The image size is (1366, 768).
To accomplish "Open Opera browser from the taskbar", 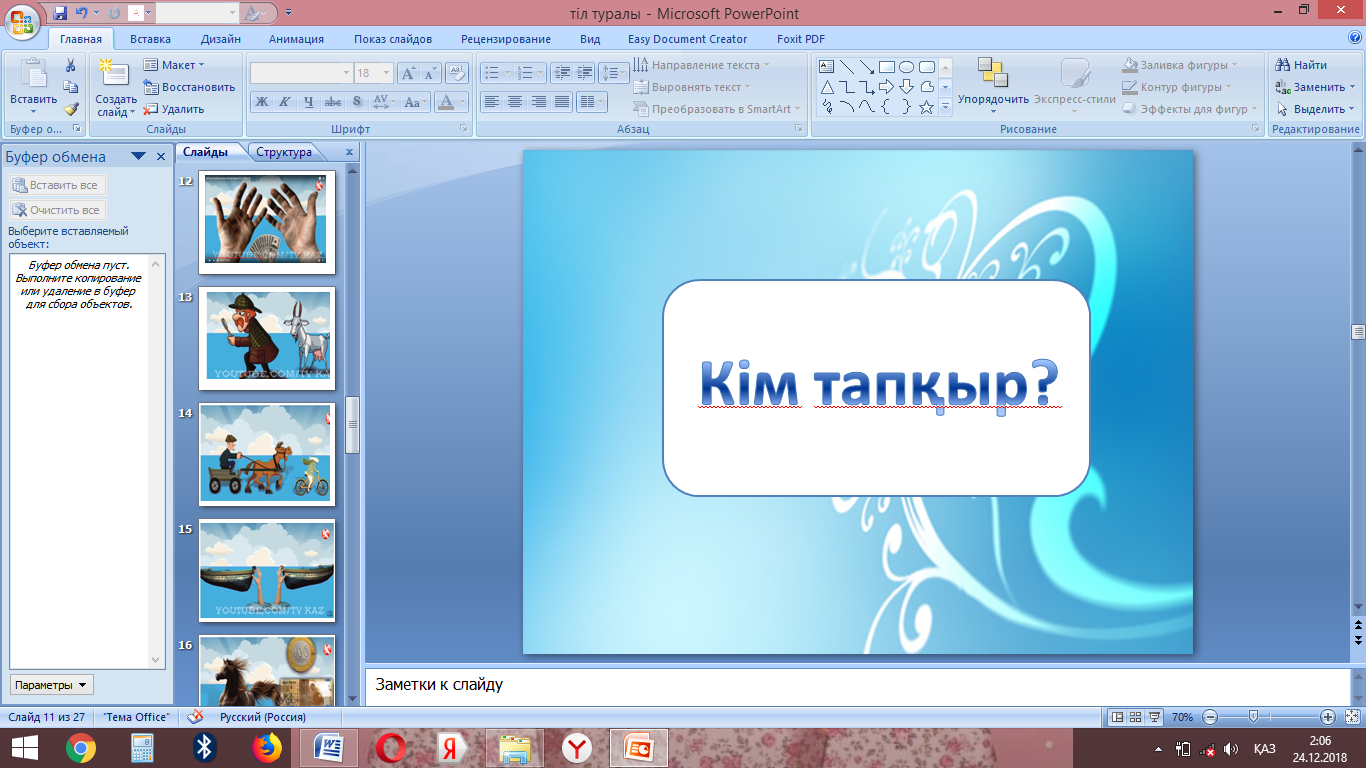I will pos(390,747).
